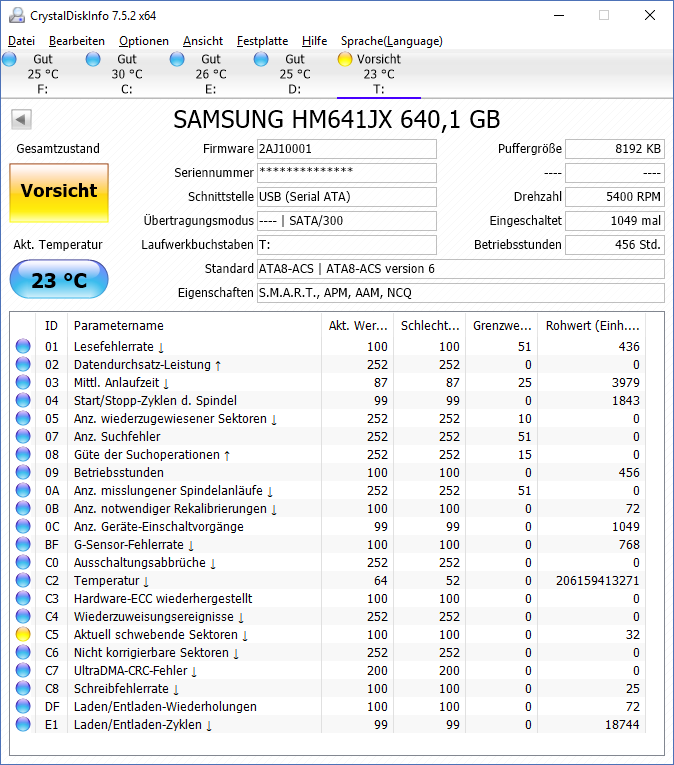
Task: Click the status icon of Mittl. Anlaufzeit row
Action: 23,382
